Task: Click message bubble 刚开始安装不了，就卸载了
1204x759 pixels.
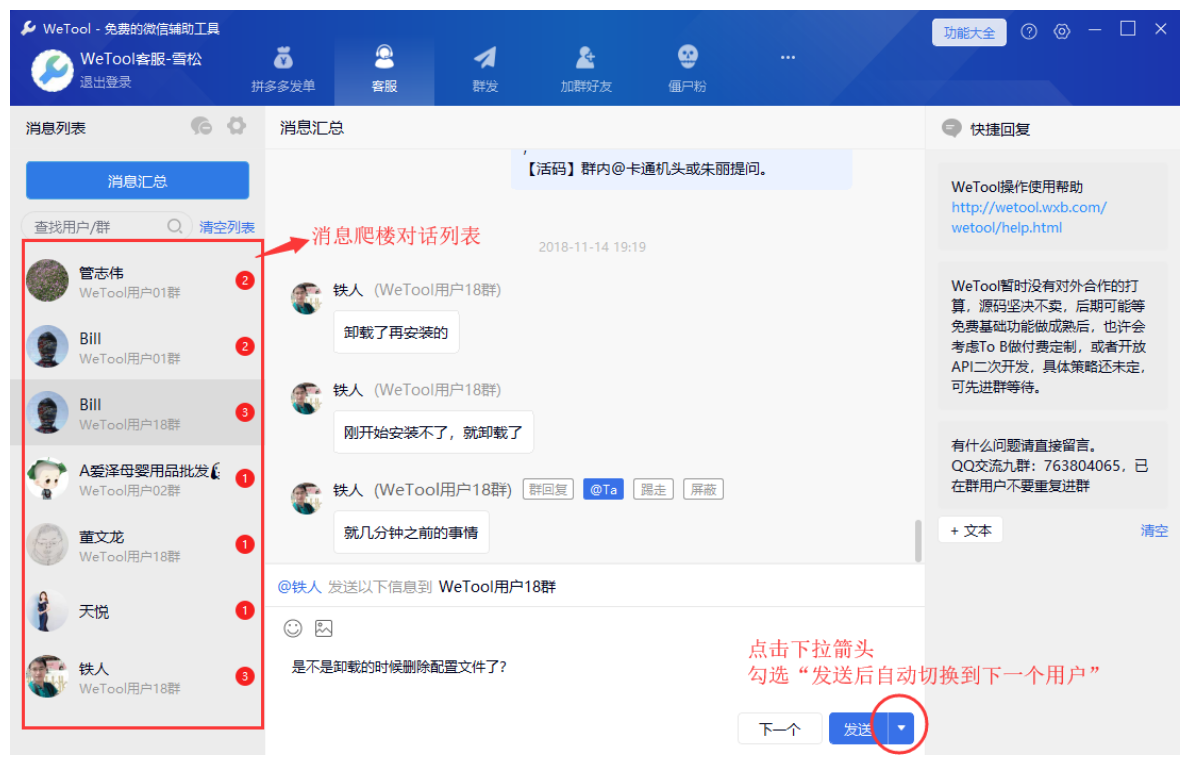Action: (433, 432)
